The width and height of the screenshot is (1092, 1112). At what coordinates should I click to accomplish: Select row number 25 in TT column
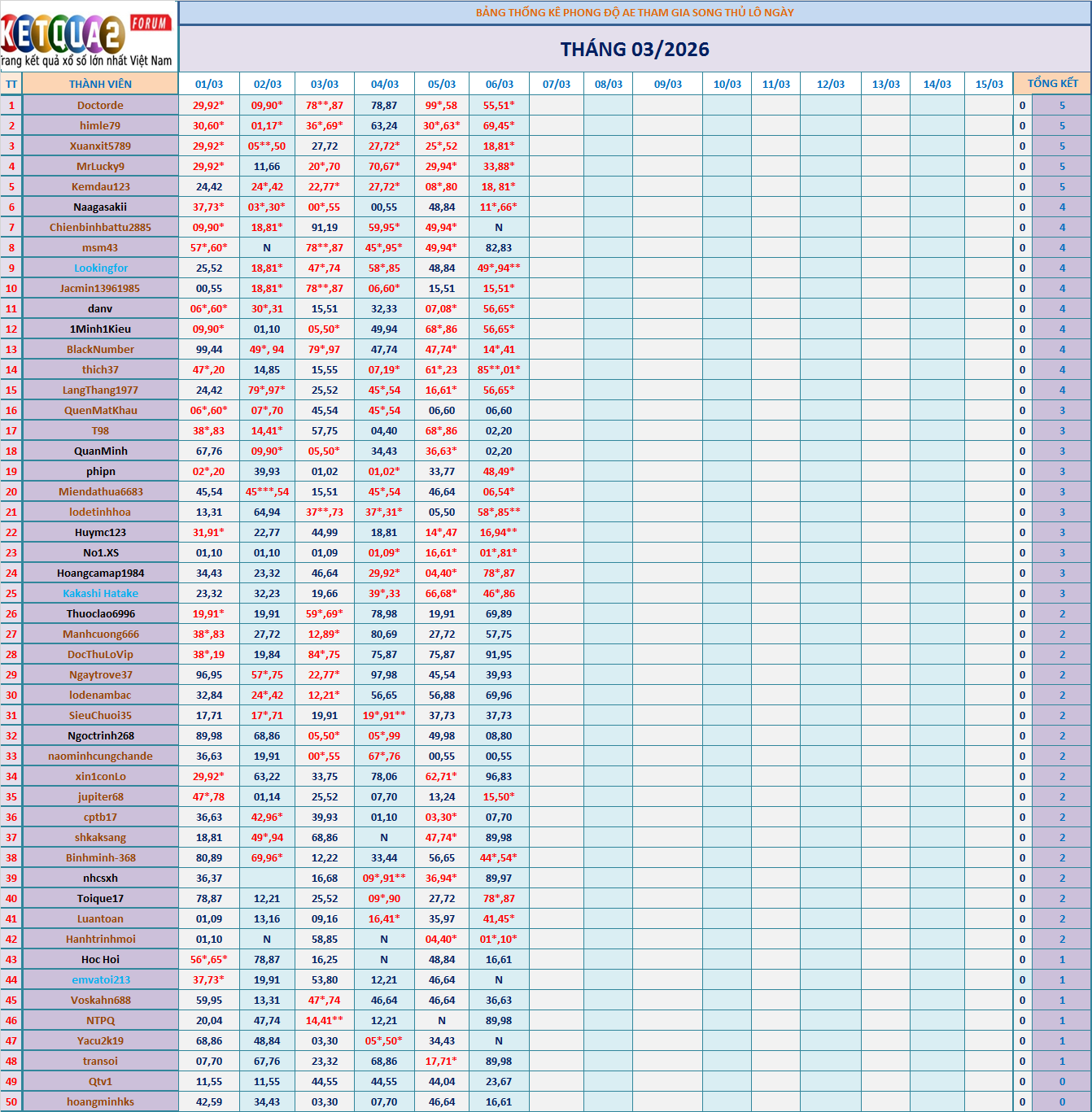click(11, 593)
